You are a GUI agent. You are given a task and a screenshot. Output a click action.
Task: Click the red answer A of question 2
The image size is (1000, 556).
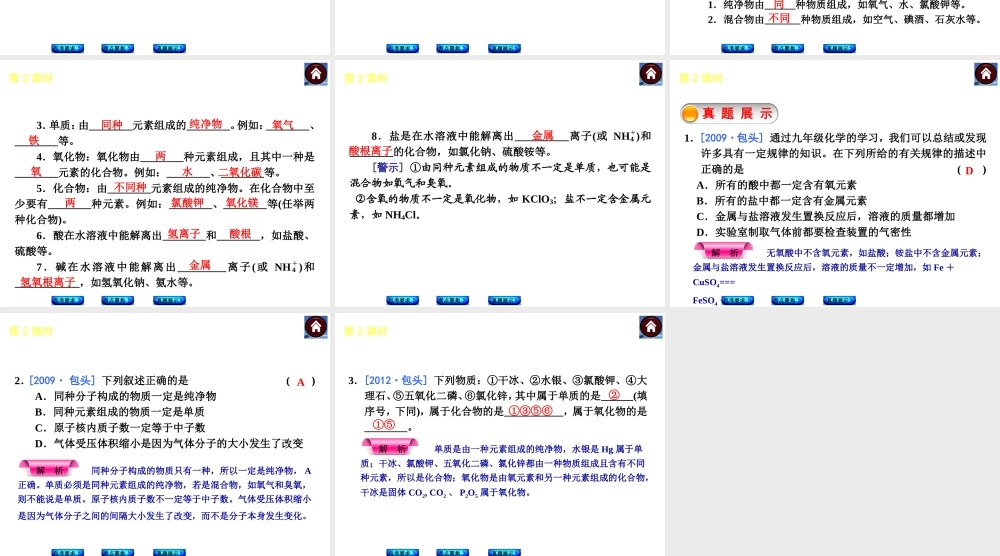(x=300, y=382)
